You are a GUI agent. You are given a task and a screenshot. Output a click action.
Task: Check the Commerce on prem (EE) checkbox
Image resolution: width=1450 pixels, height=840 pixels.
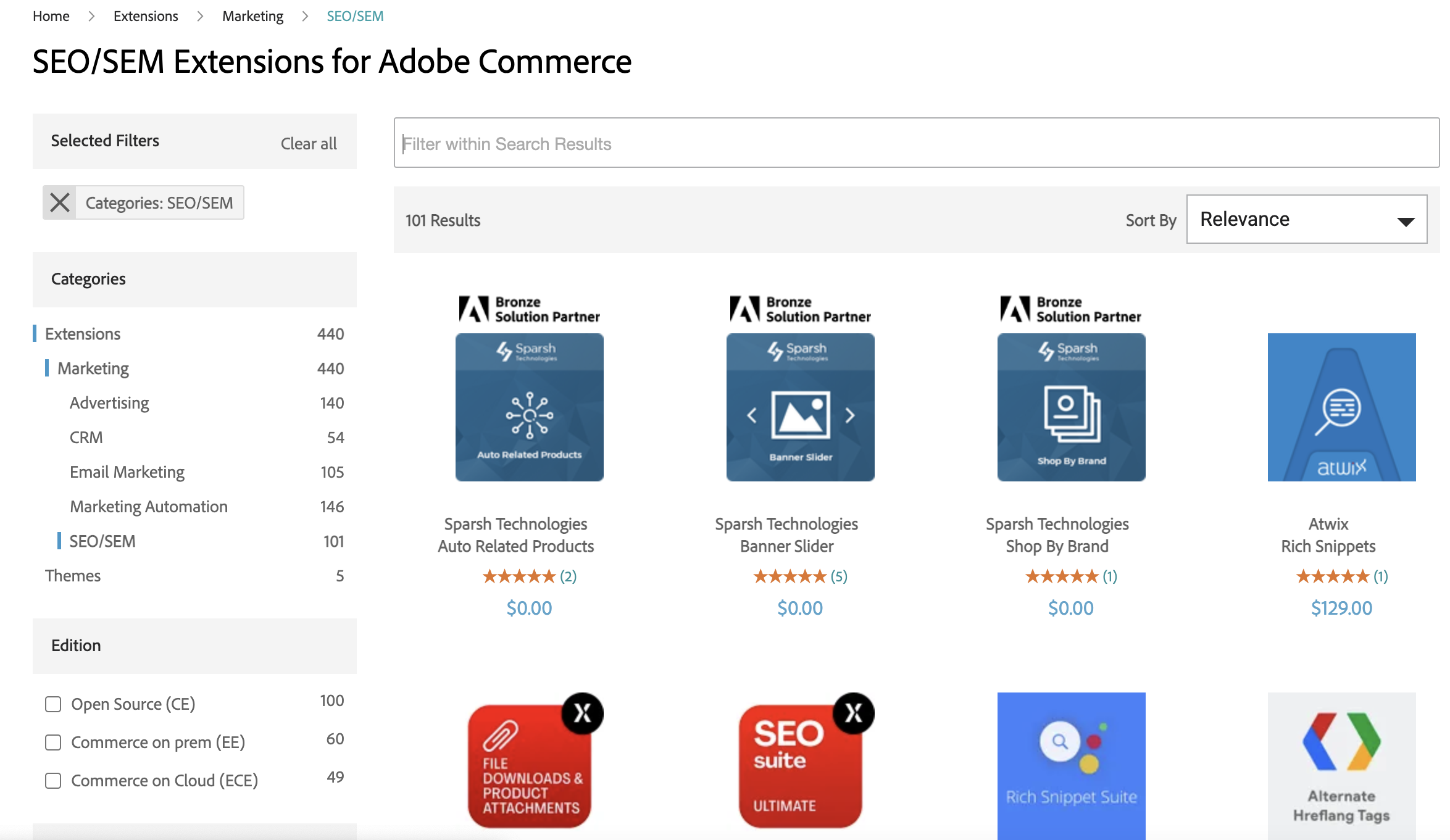[x=53, y=742]
